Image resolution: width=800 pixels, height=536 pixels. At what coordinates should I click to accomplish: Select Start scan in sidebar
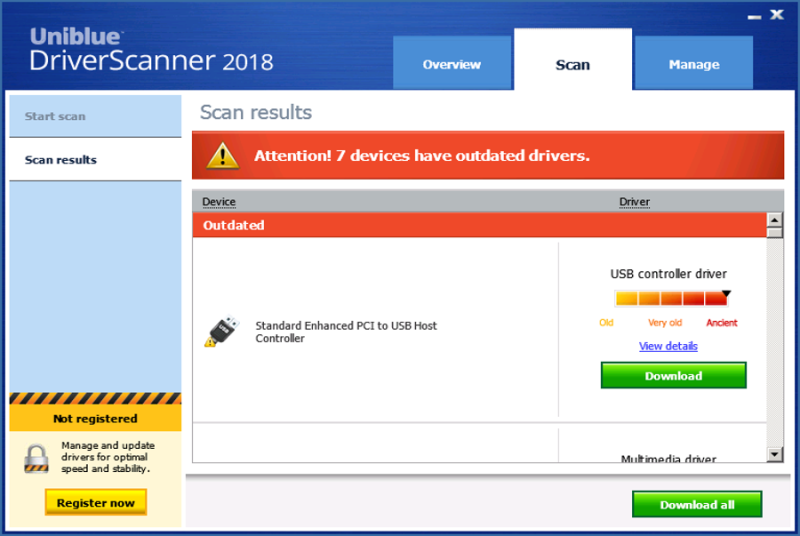(x=95, y=116)
